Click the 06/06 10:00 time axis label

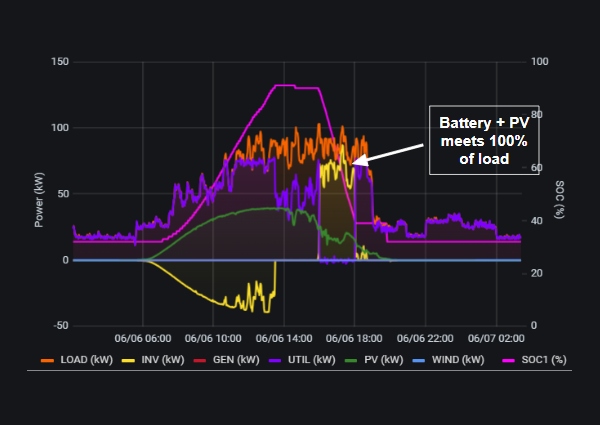(x=213, y=339)
